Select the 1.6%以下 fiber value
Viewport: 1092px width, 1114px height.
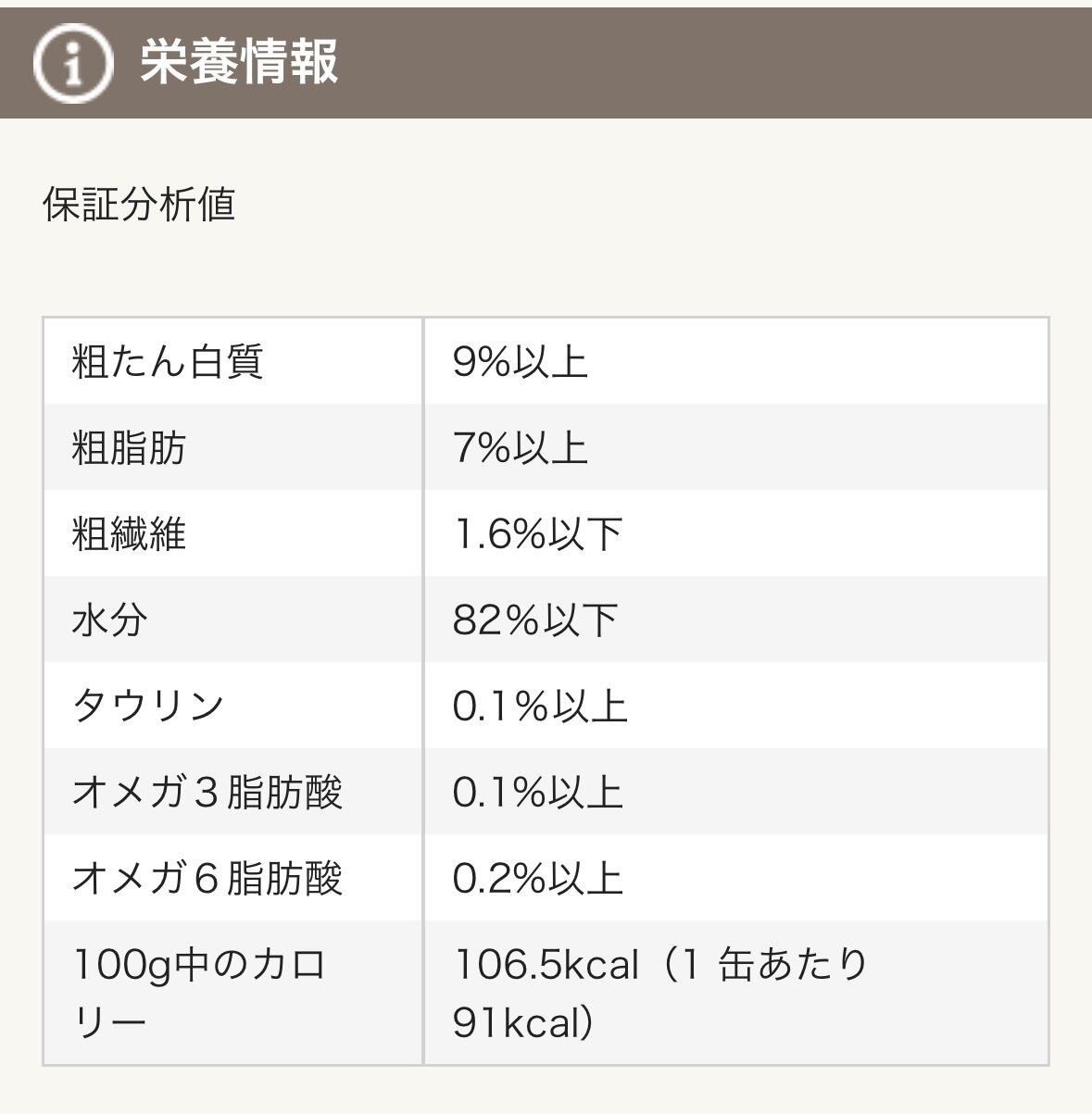click(537, 533)
